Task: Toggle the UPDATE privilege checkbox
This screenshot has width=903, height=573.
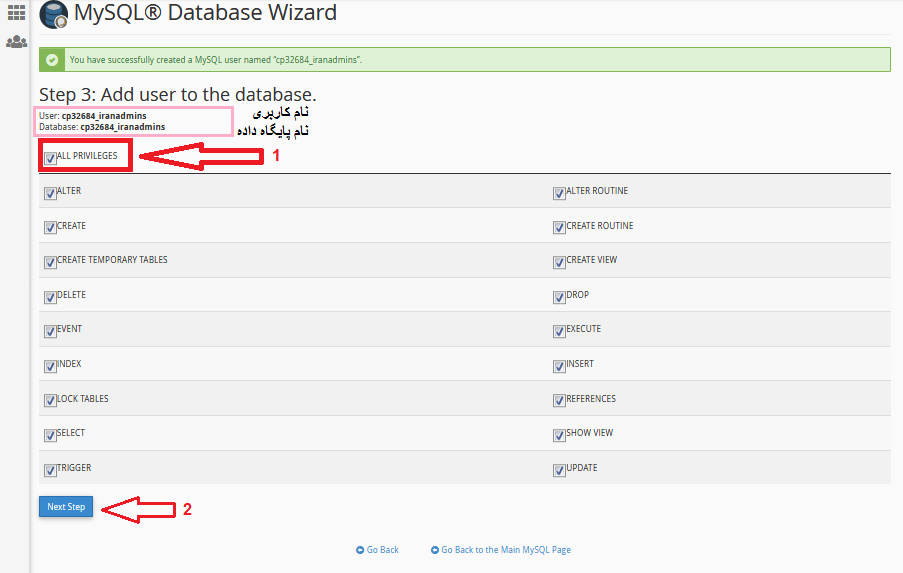Action: (x=559, y=470)
